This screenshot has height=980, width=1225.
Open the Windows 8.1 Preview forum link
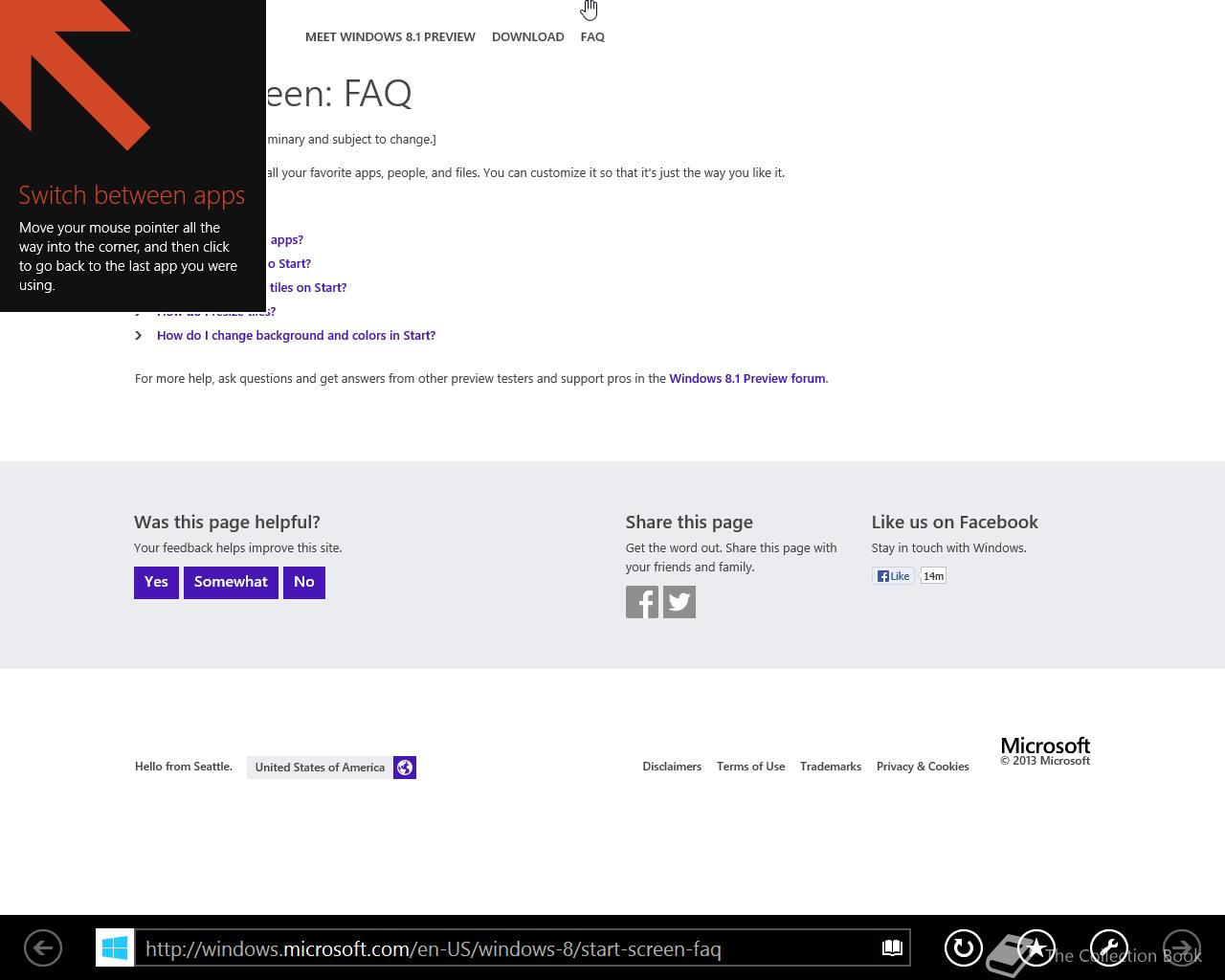coord(747,378)
